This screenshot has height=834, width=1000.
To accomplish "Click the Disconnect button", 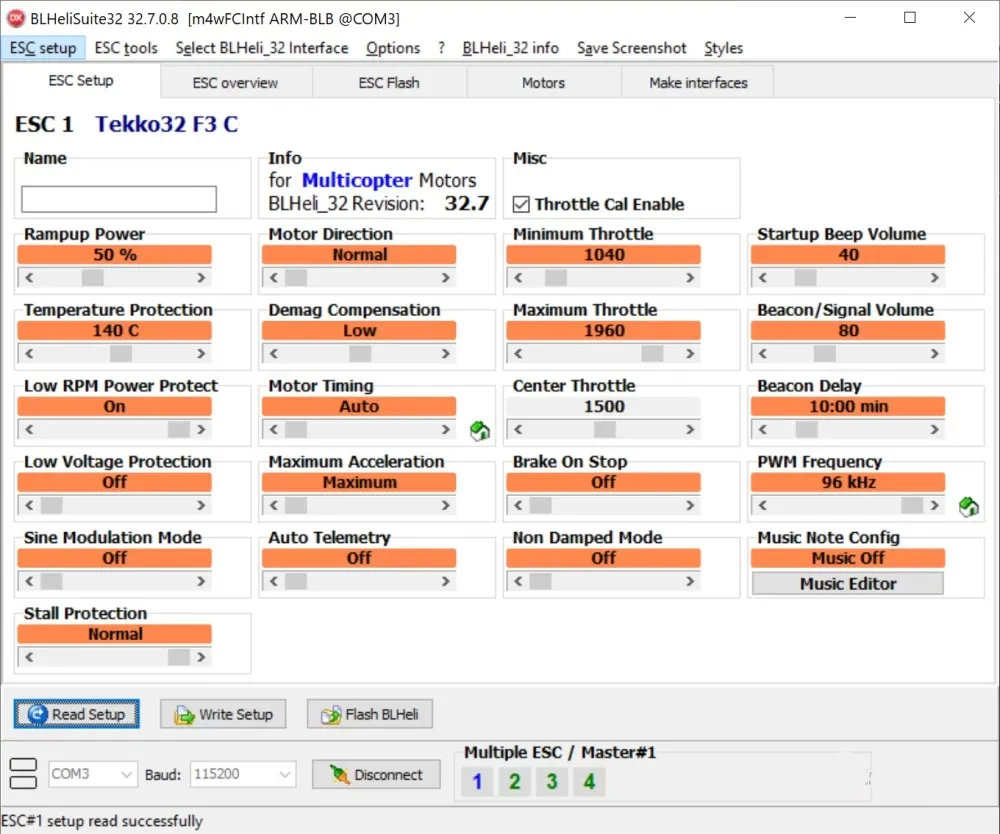I will (x=376, y=774).
